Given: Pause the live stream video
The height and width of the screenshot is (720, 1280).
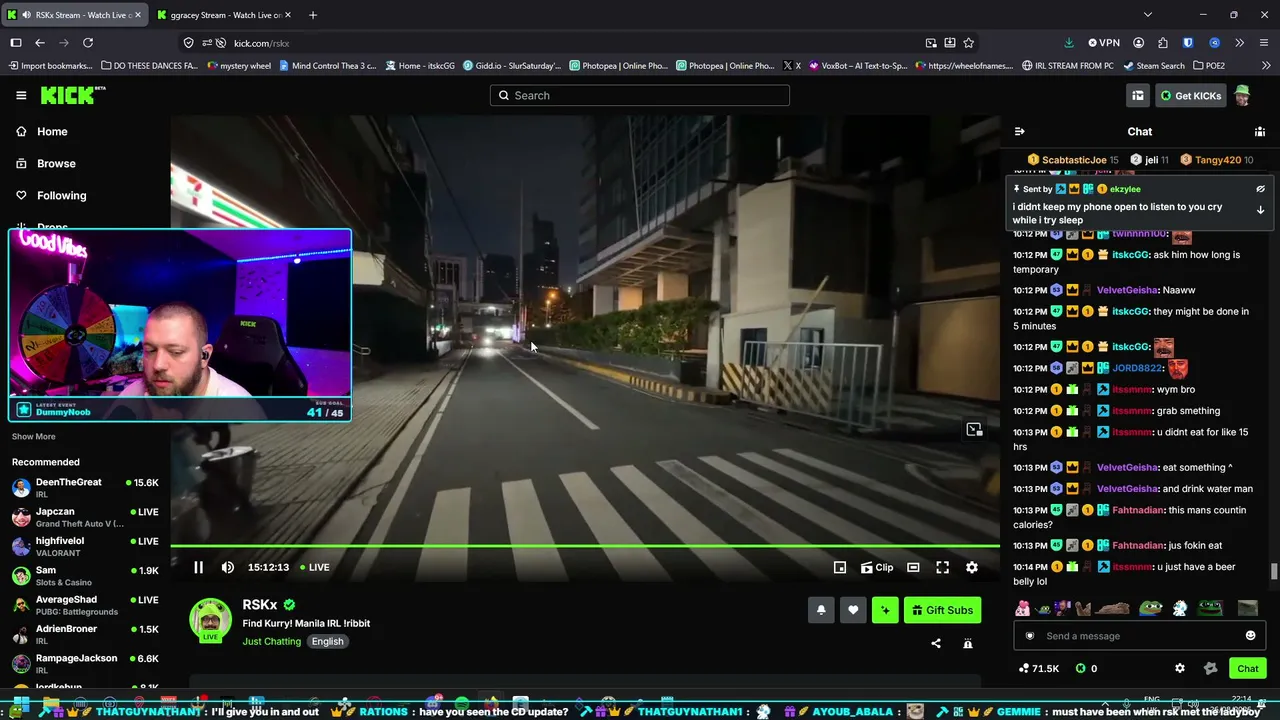Looking at the screenshot, I should (x=198, y=567).
